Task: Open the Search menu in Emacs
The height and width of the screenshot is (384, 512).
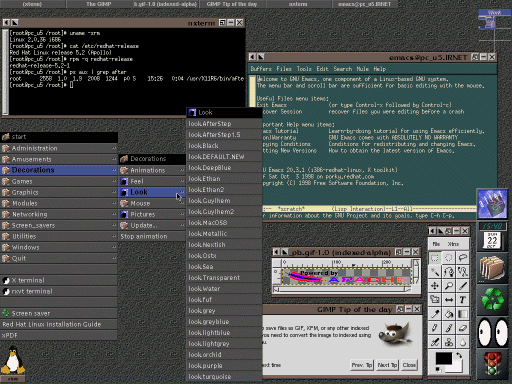Action: click(343, 69)
